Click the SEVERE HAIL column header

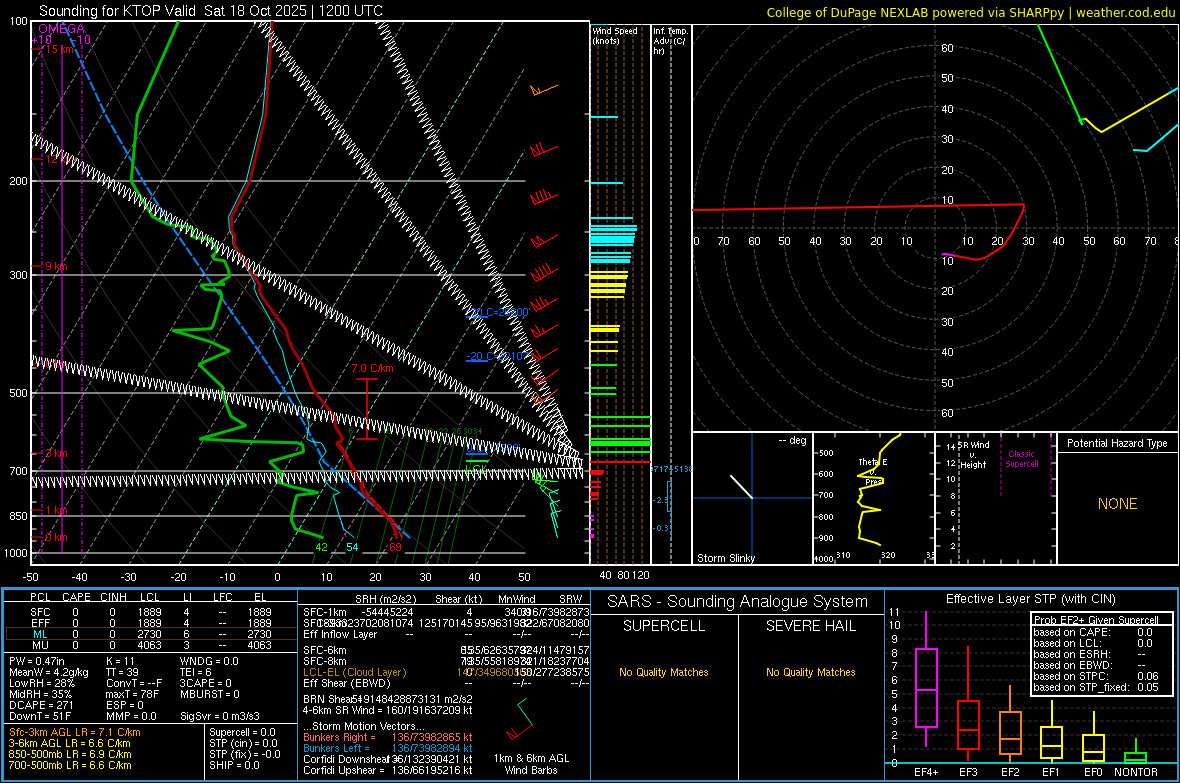point(810,626)
